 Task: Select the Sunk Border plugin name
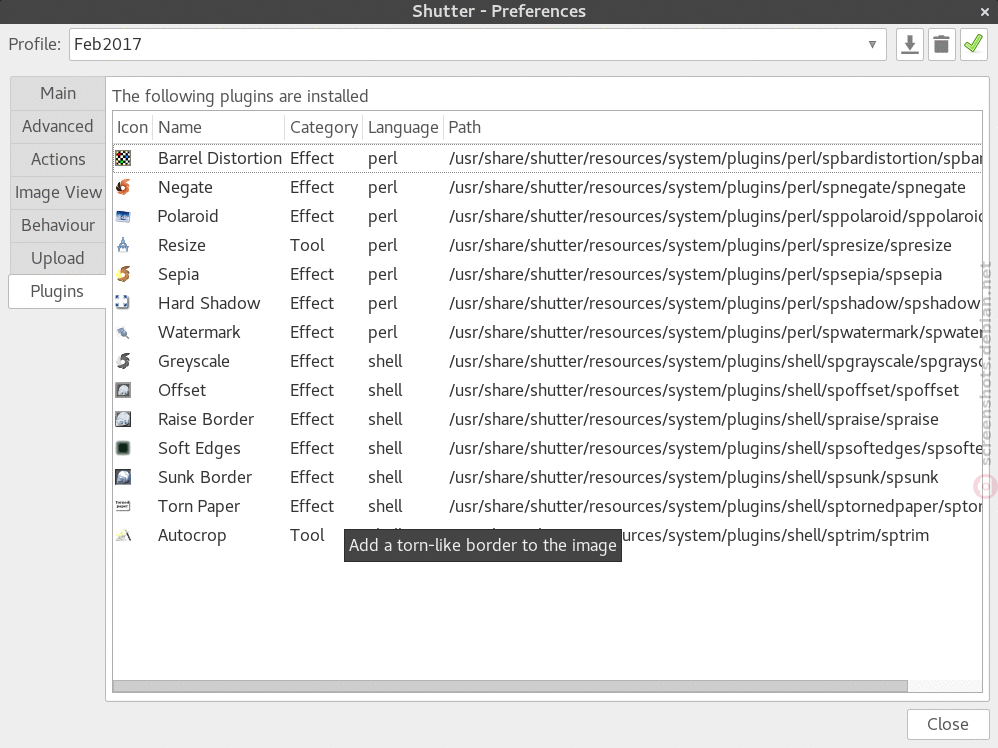205,477
